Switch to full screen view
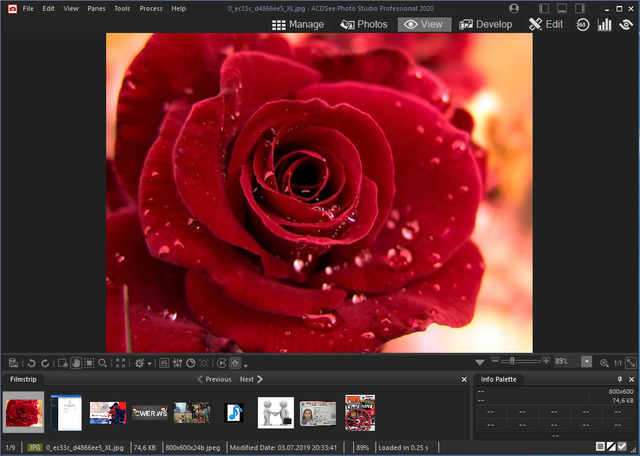The image size is (640, 456). 121,362
